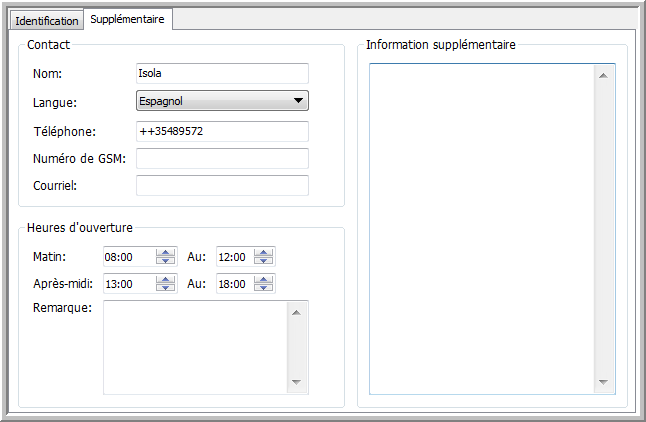This screenshot has width=646, height=422.
Task: Increase Matin end time 12:00 up arrow
Action: pyautogui.click(x=264, y=252)
